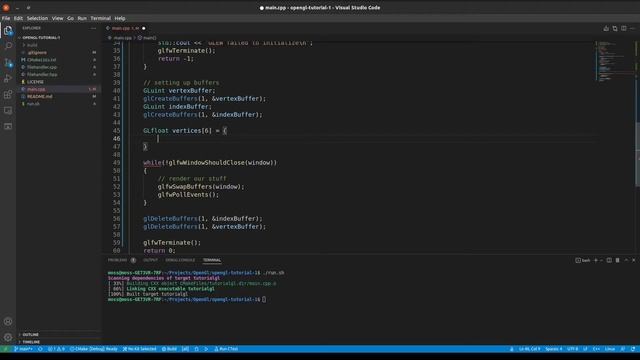640x360 pixels.
Task: Click main() symbol in breadcrumb
Action: point(147,38)
